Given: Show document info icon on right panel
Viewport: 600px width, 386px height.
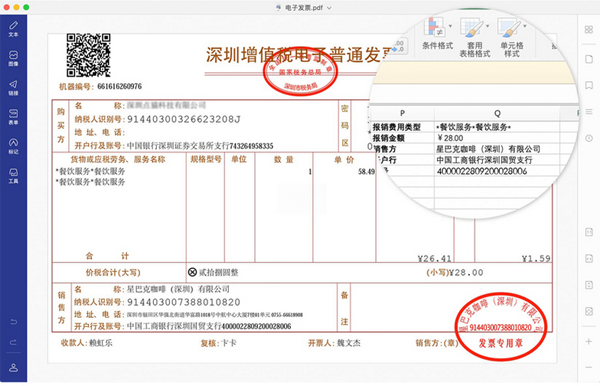Looking at the screenshot, I should coord(589,138).
